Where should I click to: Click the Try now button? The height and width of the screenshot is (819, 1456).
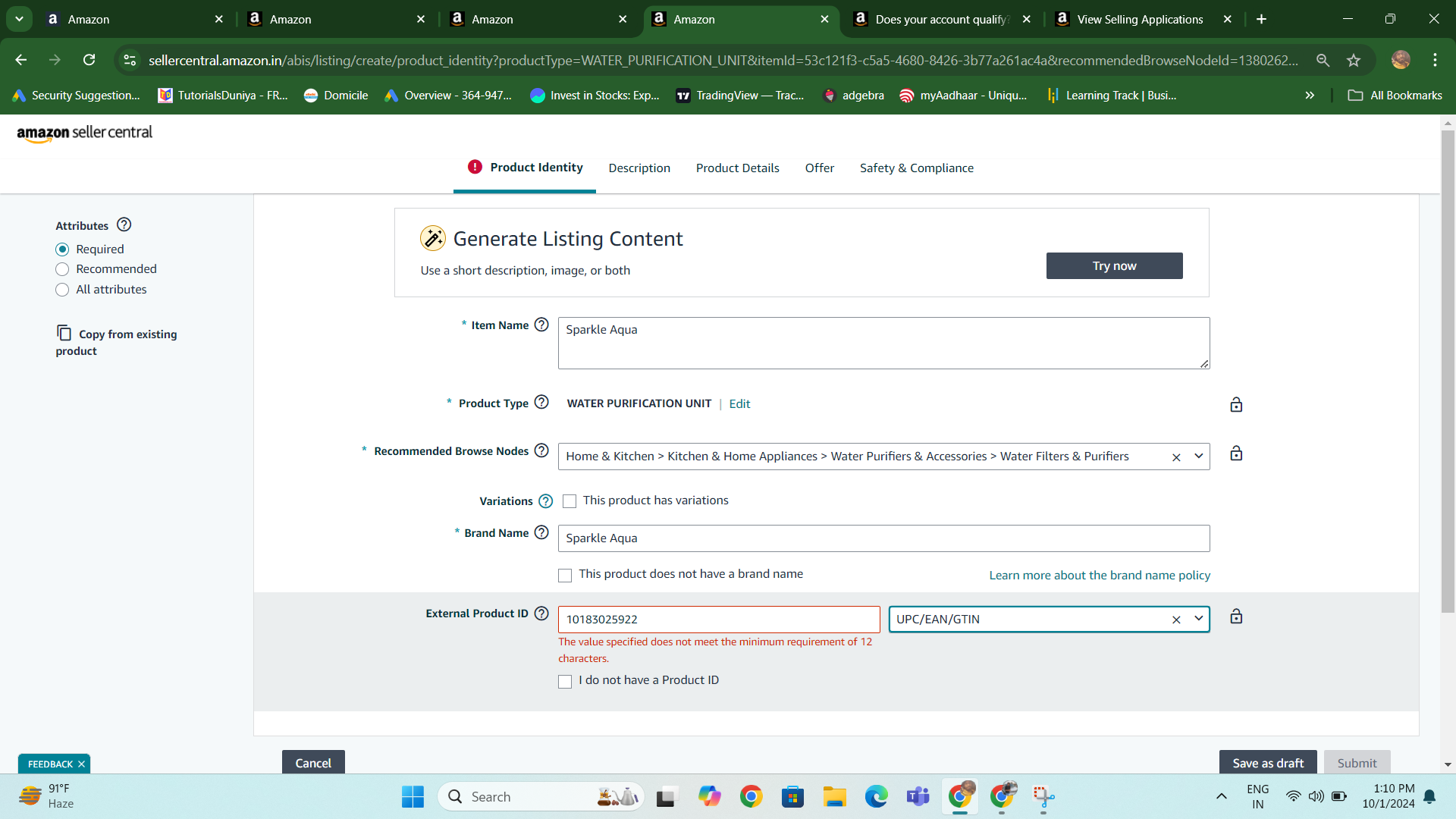[x=1114, y=265]
